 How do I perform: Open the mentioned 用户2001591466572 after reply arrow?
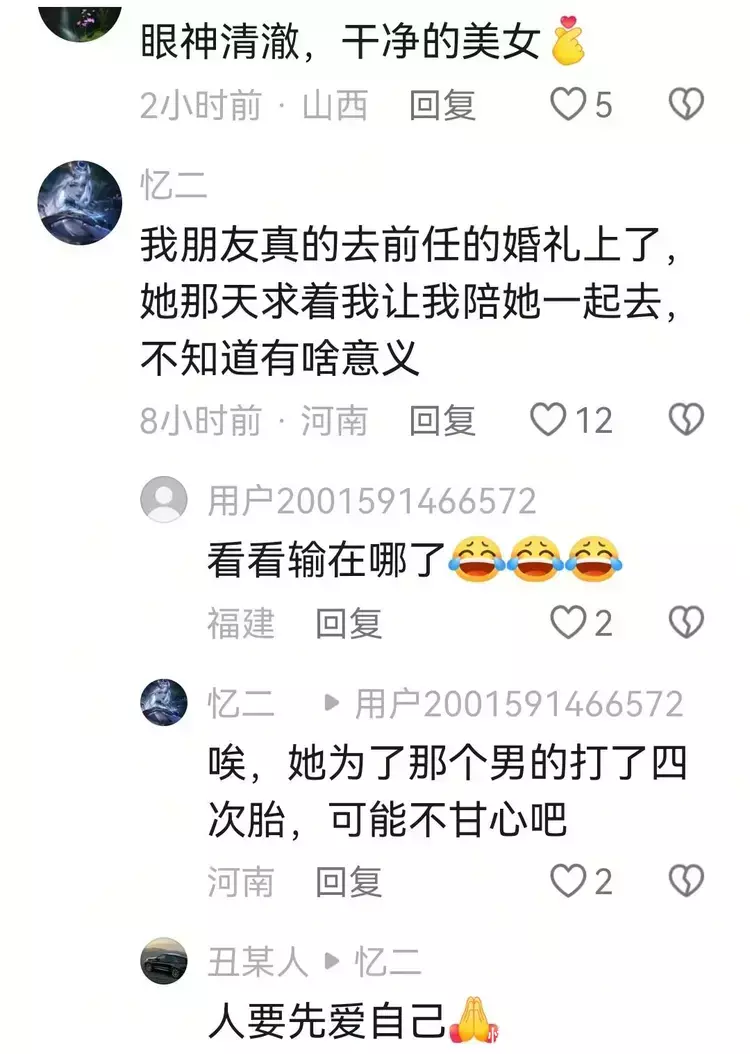(519, 704)
